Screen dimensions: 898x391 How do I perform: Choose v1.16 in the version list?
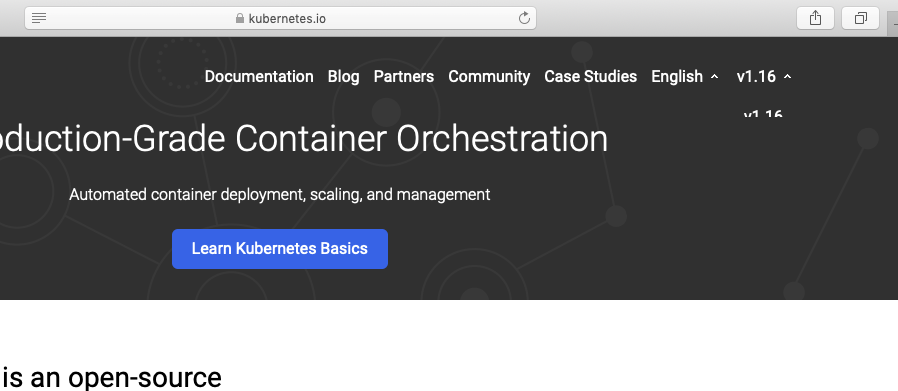tap(763, 113)
